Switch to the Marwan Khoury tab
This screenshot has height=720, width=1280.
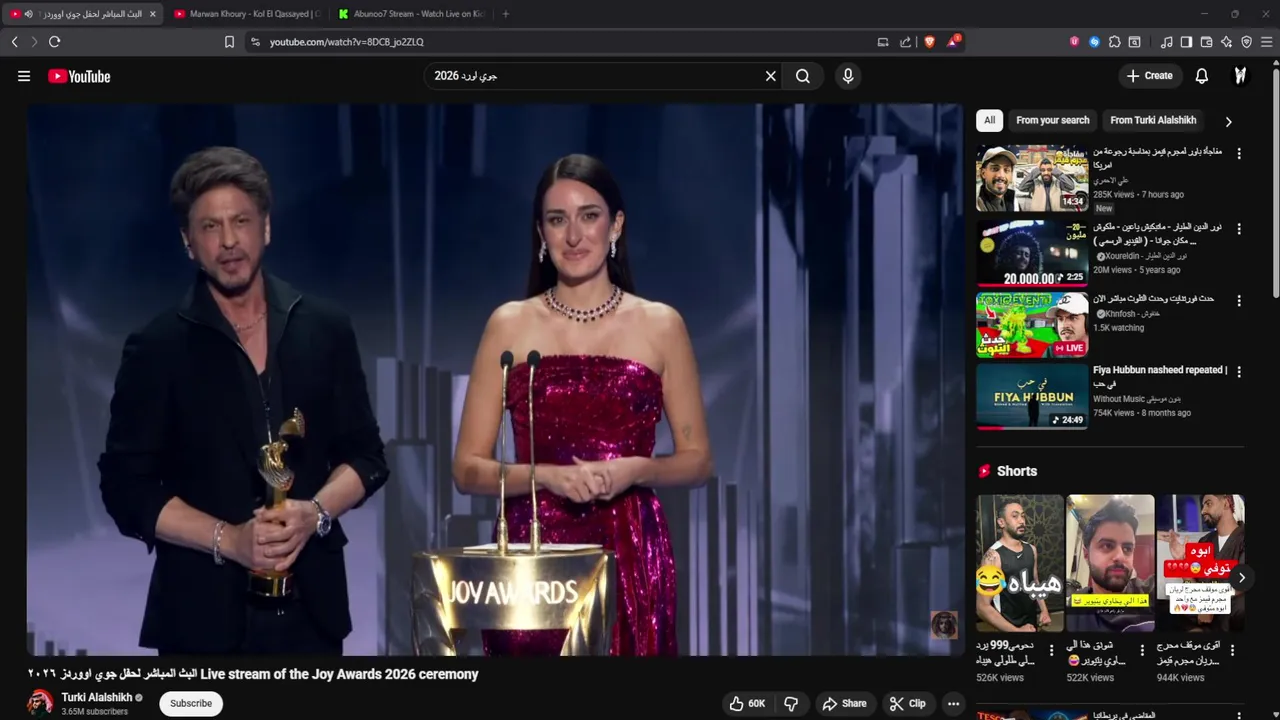[x=246, y=14]
